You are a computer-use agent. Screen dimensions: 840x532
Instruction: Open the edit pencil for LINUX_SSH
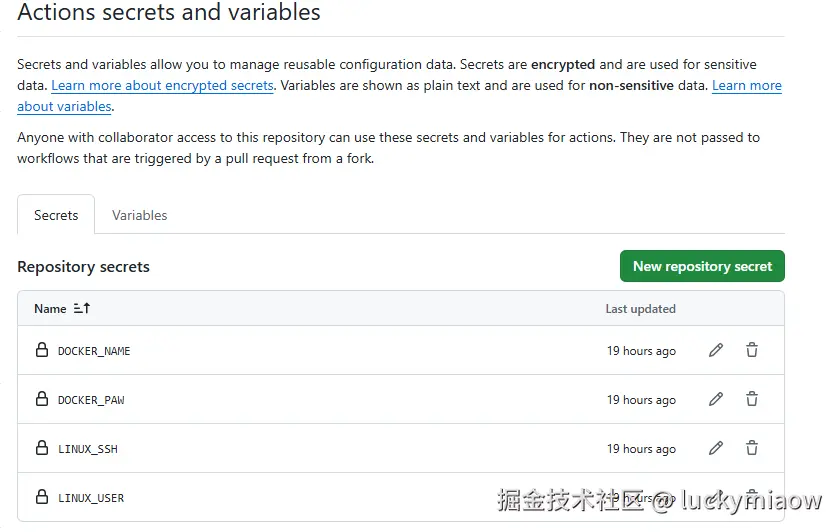716,448
